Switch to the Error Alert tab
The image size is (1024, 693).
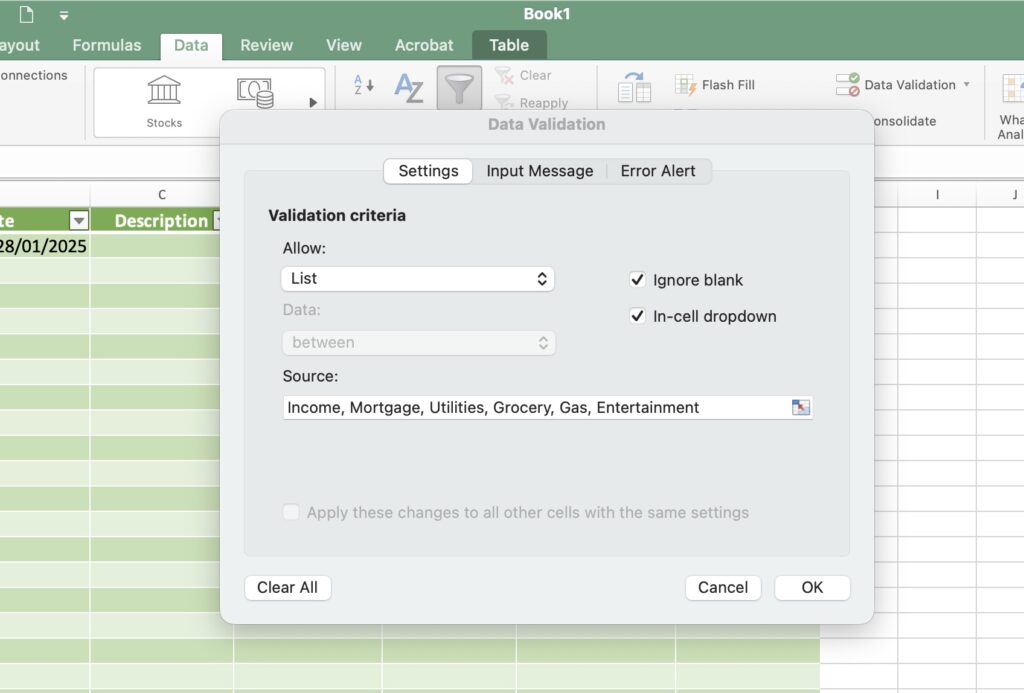click(x=658, y=171)
